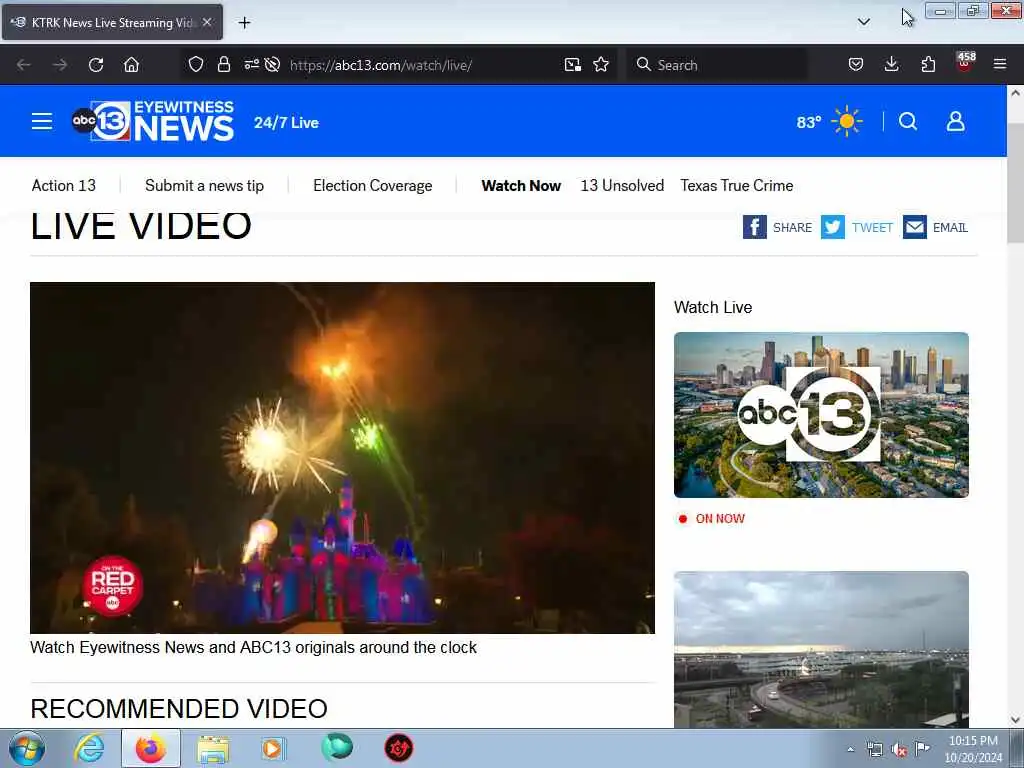This screenshot has height=768, width=1024.
Task: Click the Firefox Search box
Action: (x=716, y=65)
